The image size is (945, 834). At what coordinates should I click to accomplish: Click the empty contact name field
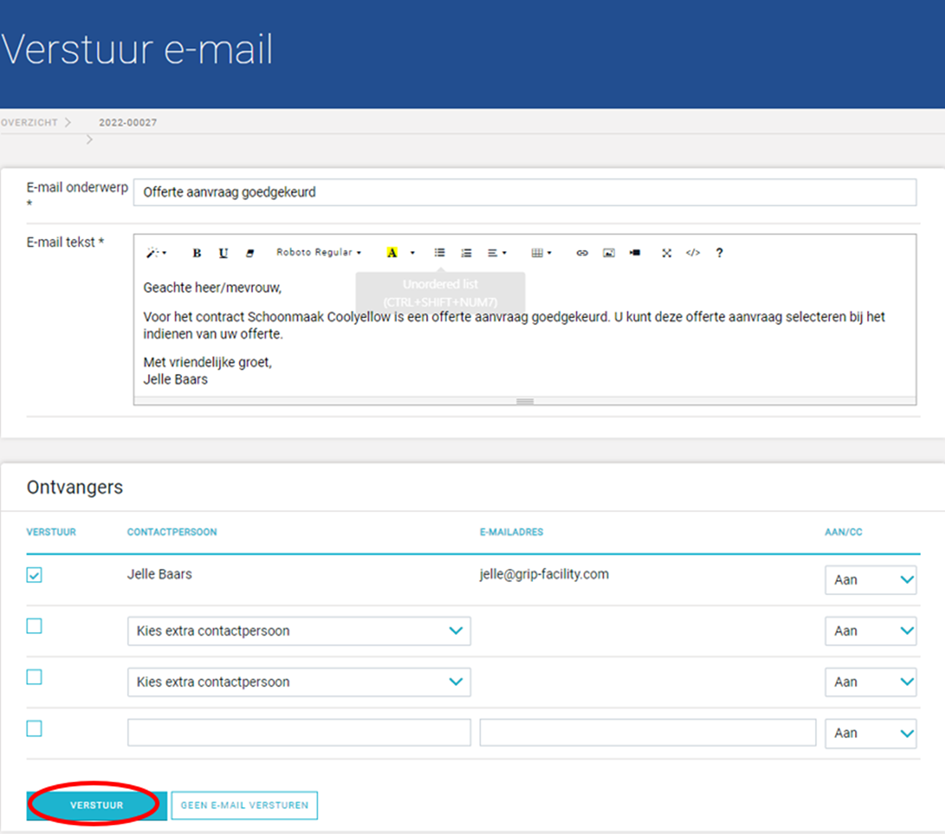(x=299, y=733)
